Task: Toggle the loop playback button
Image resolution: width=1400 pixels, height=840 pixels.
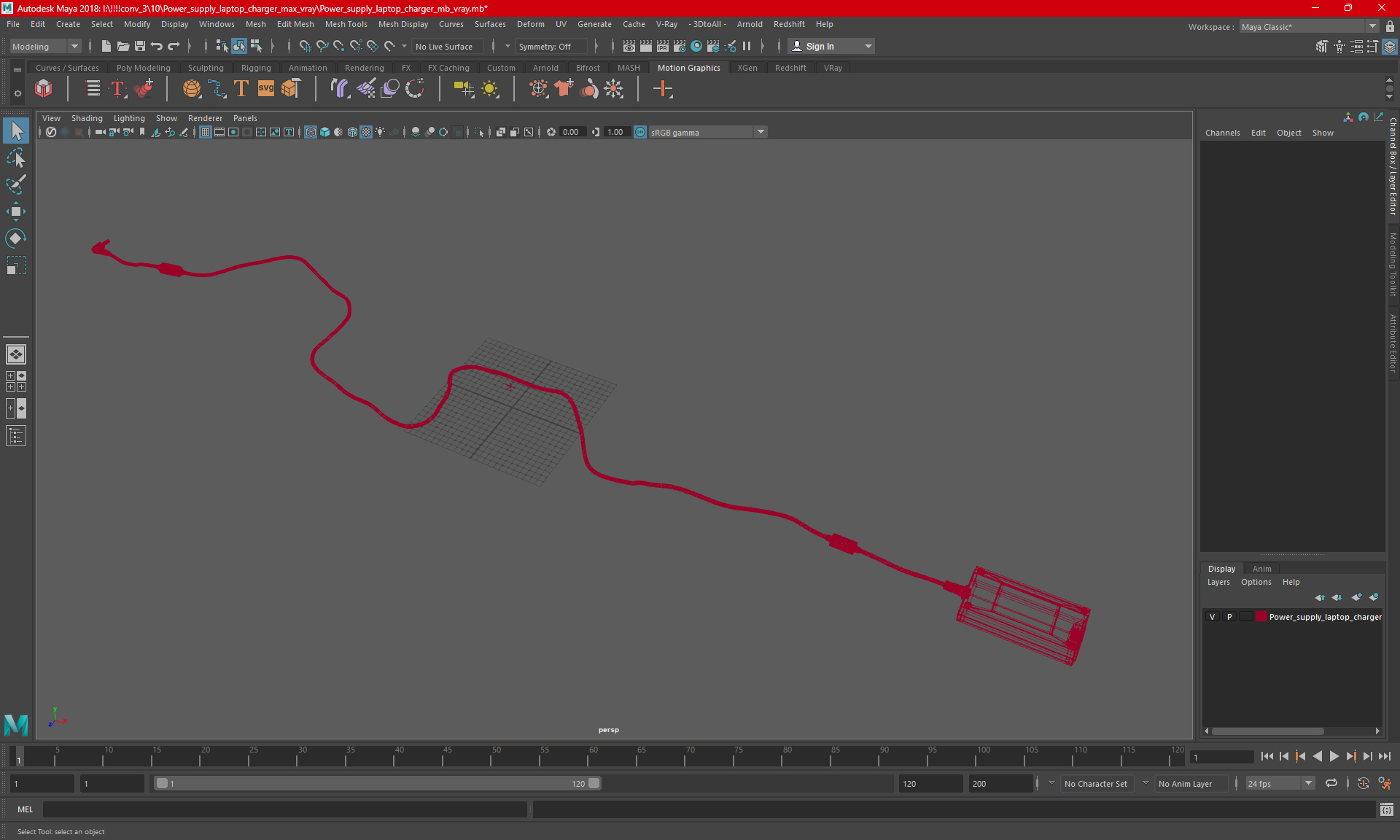Action: pyautogui.click(x=1331, y=783)
